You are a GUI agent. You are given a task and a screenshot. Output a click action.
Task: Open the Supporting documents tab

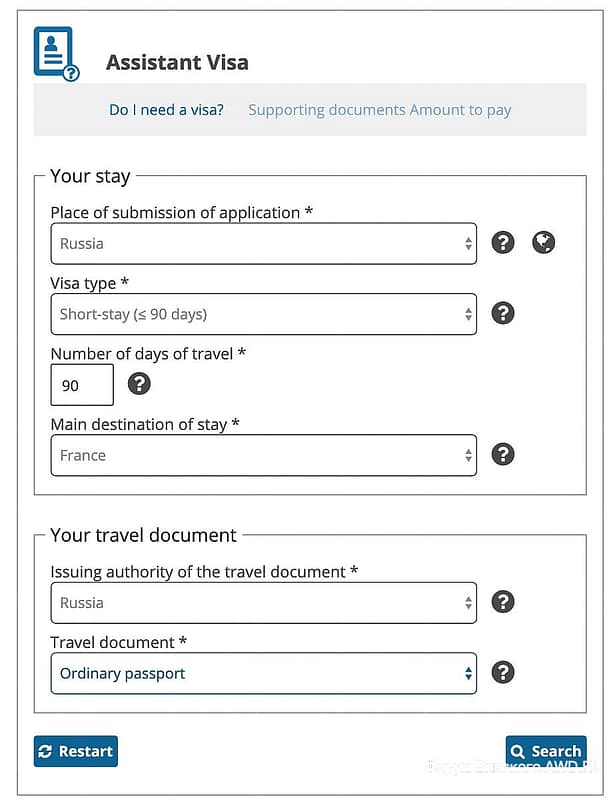[x=326, y=110]
